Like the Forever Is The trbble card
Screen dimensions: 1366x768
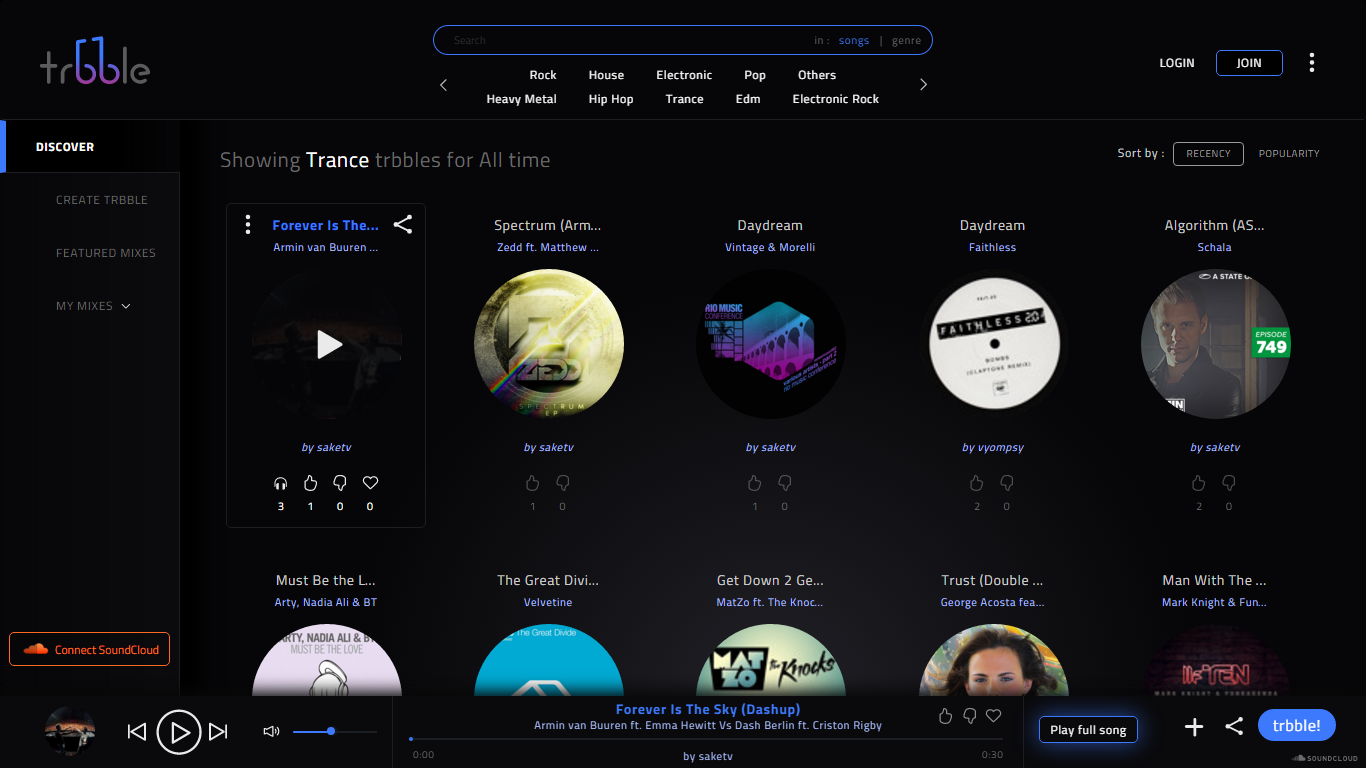click(310, 483)
